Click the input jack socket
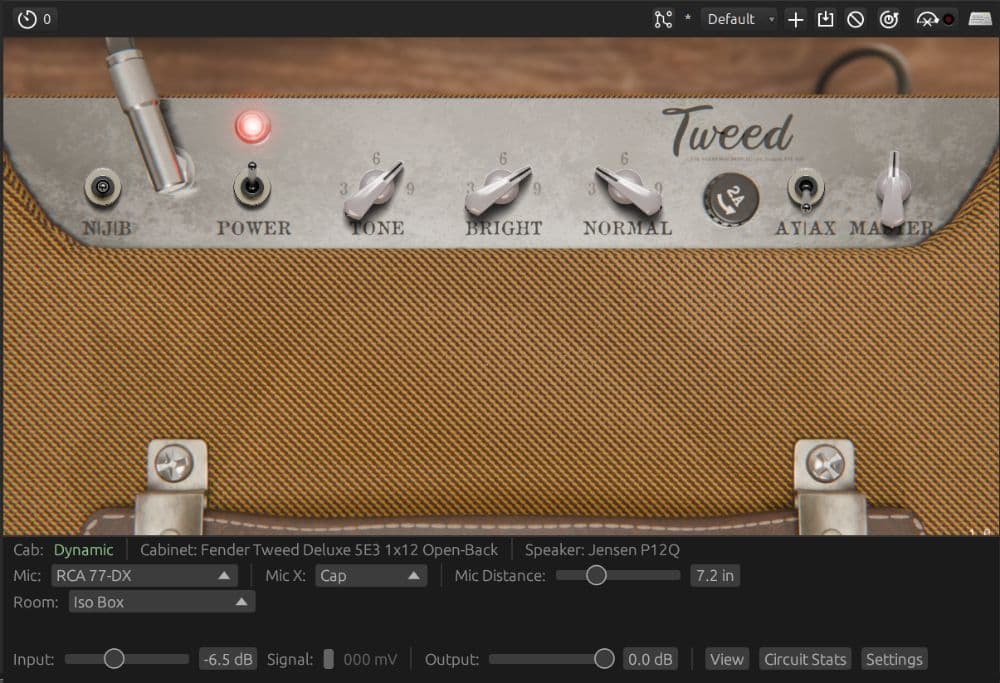This screenshot has height=683, width=1000. tap(102, 187)
